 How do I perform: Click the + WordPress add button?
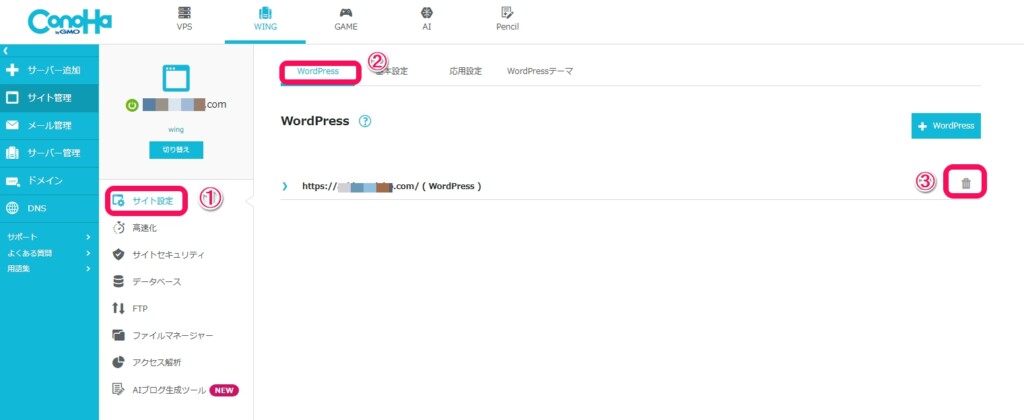[x=946, y=126]
